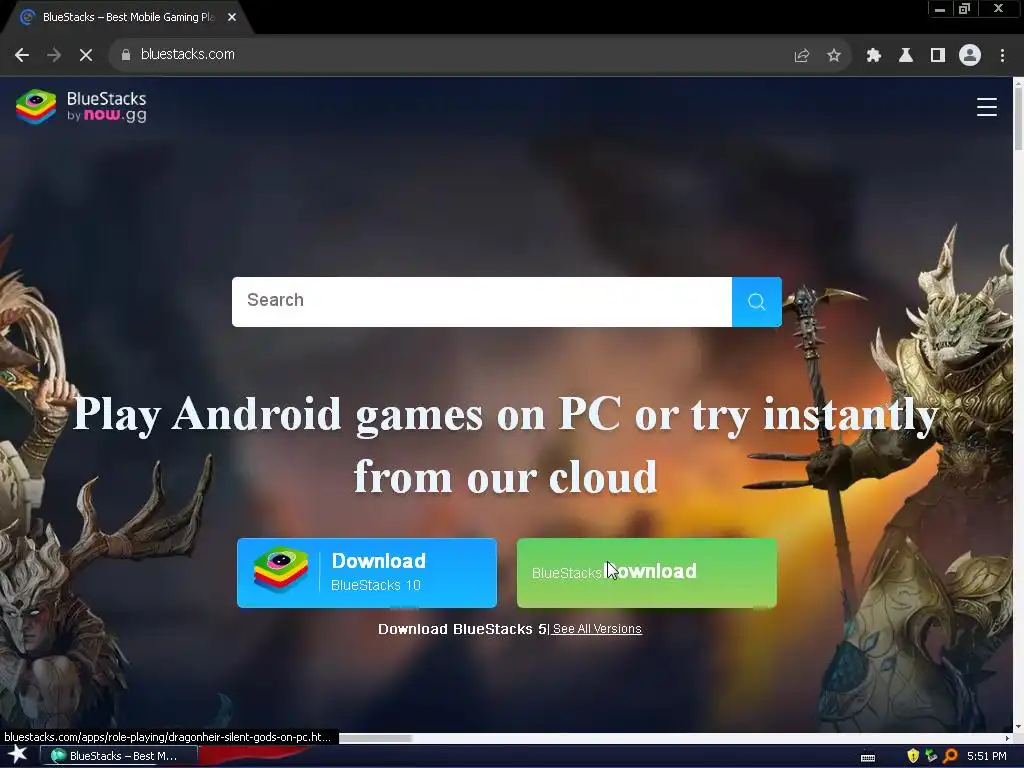Open the Extensions puzzle icon
This screenshot has height=768, width=1024.
coord(873,56)
